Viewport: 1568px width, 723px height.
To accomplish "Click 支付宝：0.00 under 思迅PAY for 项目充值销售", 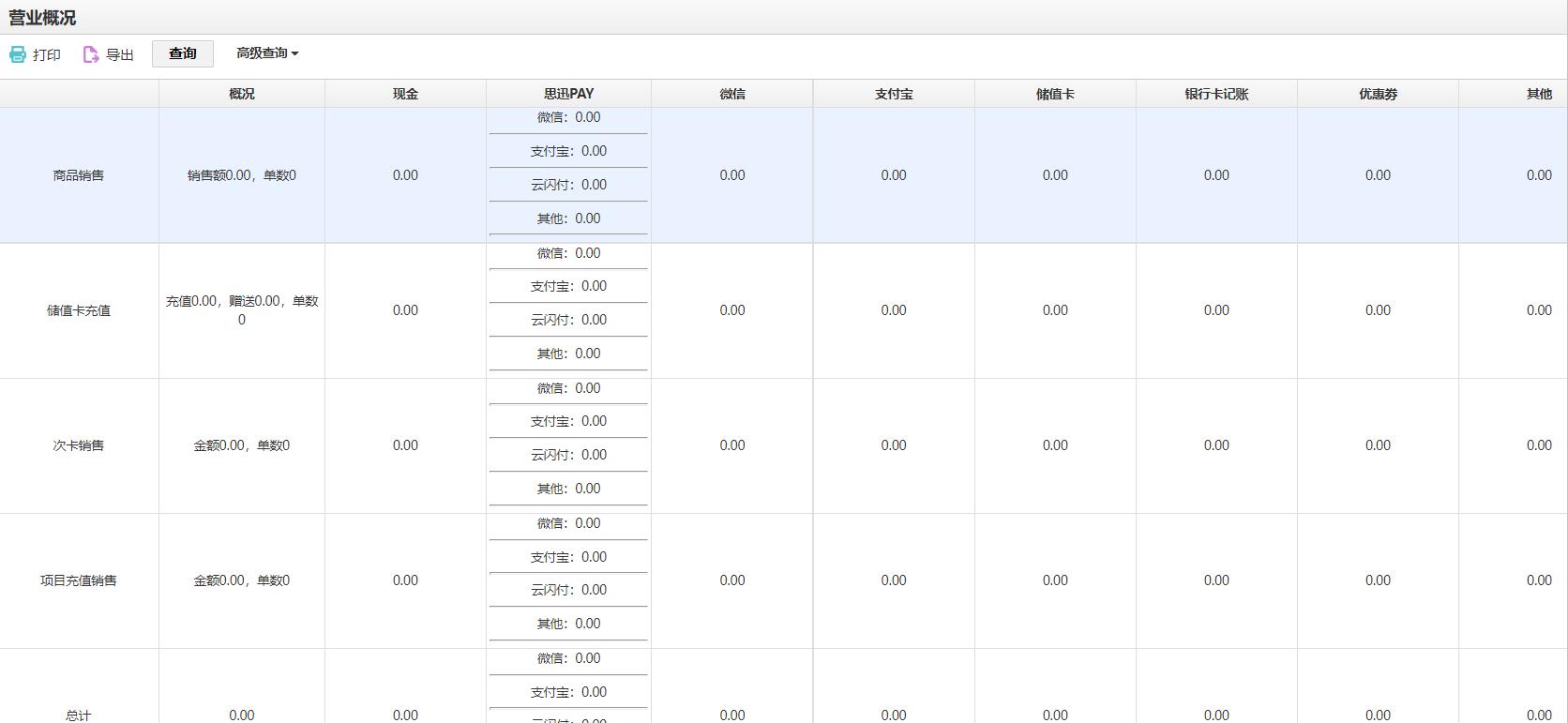I will [x=568, y=557].
